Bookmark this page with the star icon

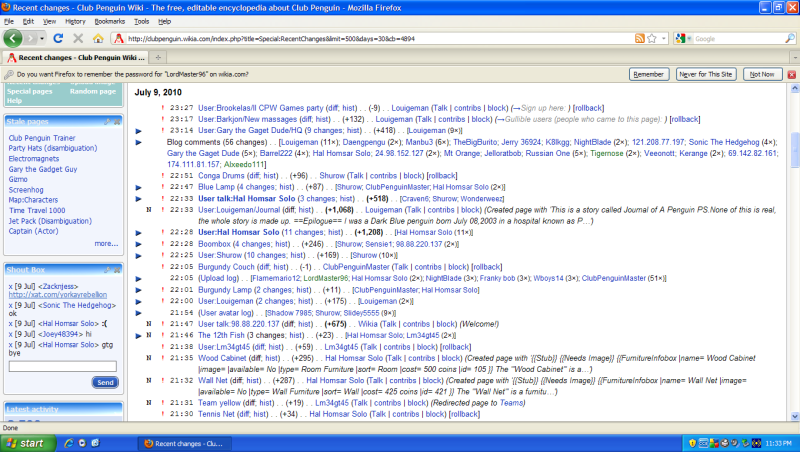coord(652,38)
